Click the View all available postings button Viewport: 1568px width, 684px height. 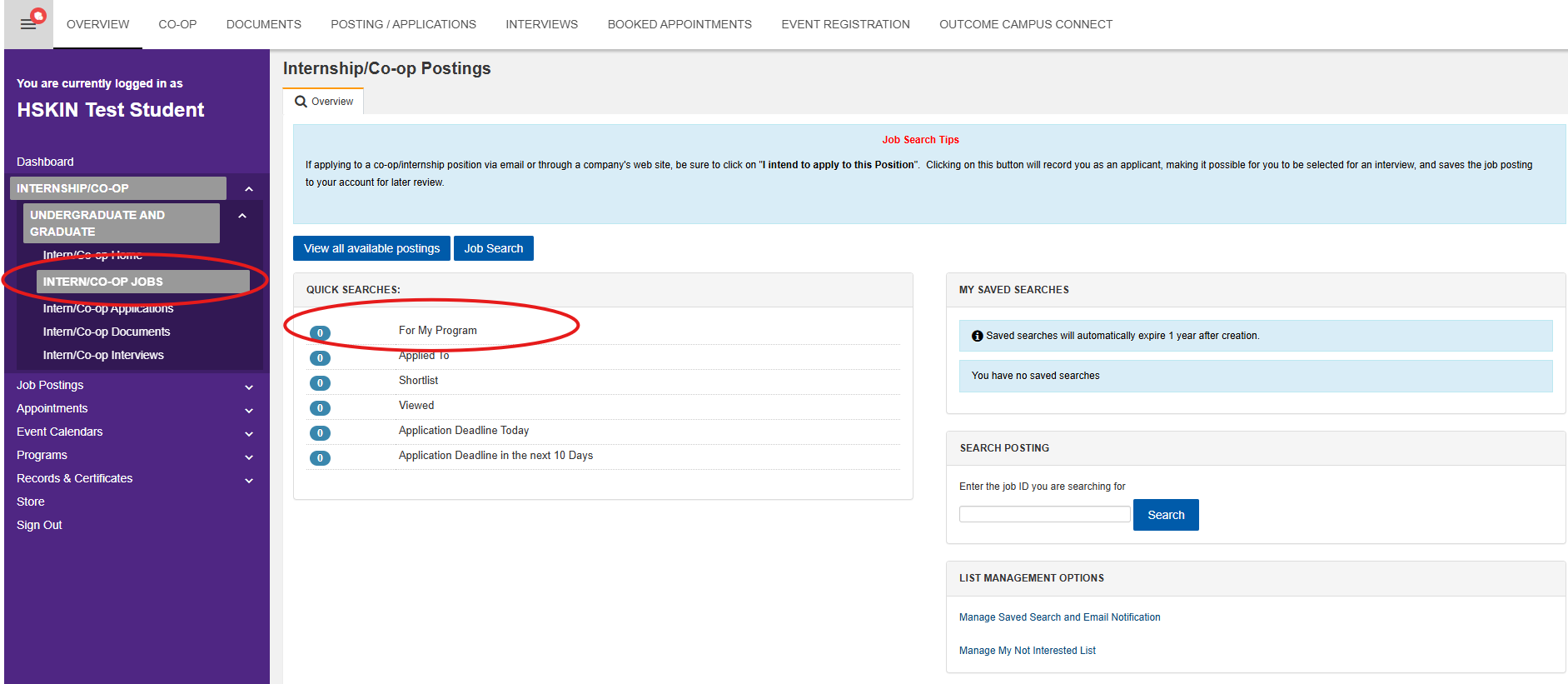pos(371,248)
